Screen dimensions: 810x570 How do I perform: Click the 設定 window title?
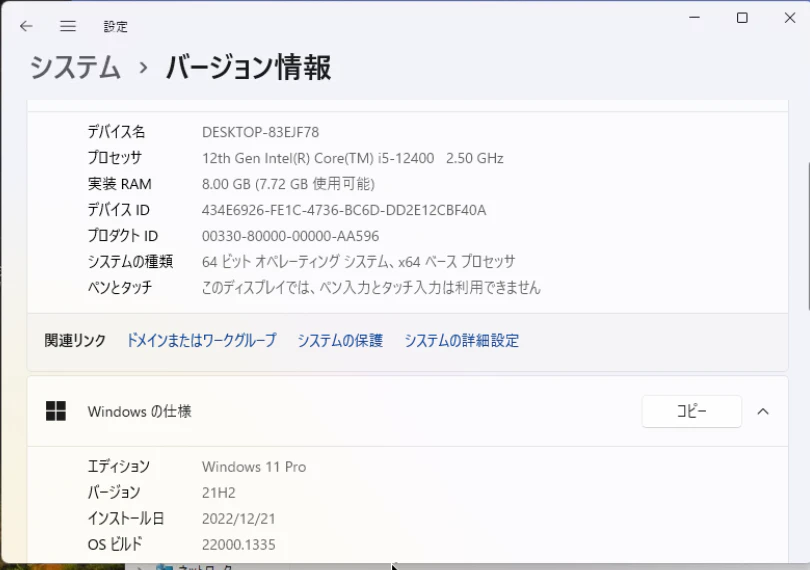click(x=115, y=26)
